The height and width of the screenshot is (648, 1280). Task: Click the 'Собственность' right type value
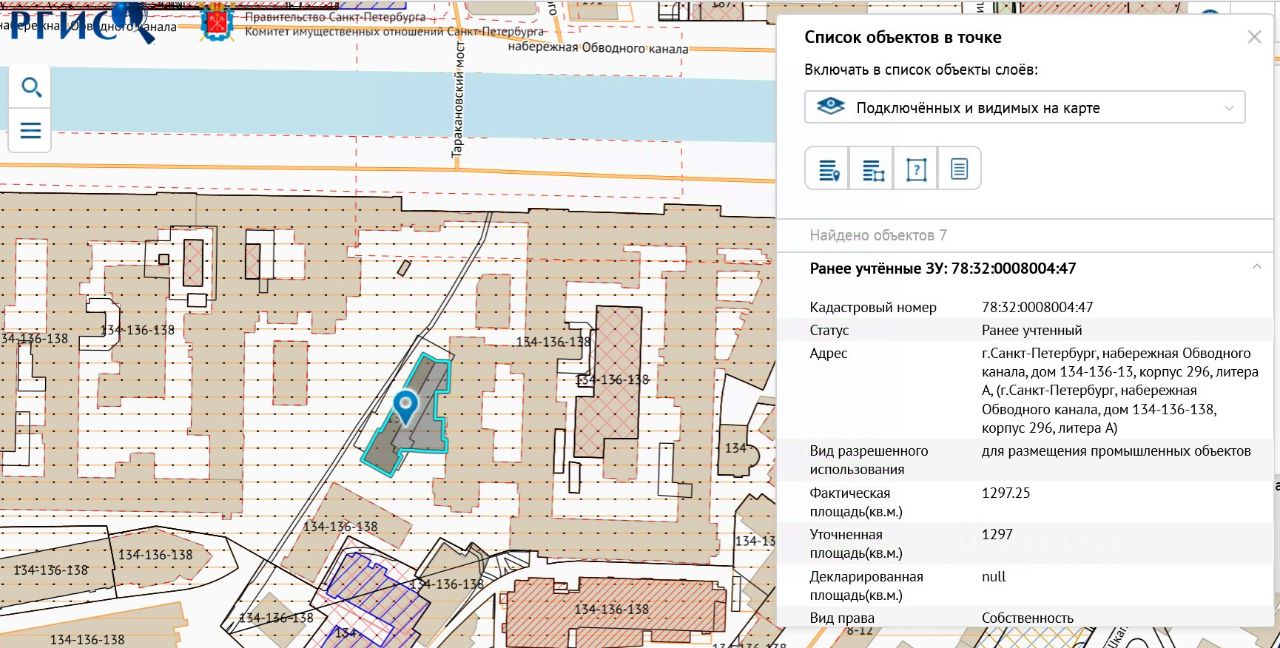pyautogui.click(x=1028, y=618)
